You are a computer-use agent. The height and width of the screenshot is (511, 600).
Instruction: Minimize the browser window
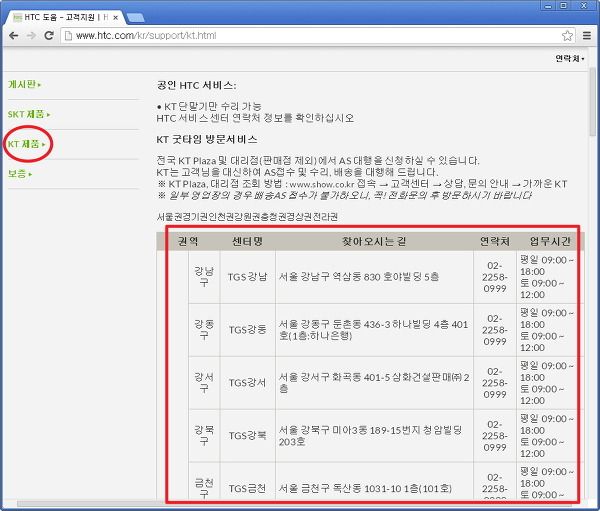[549, 6]
